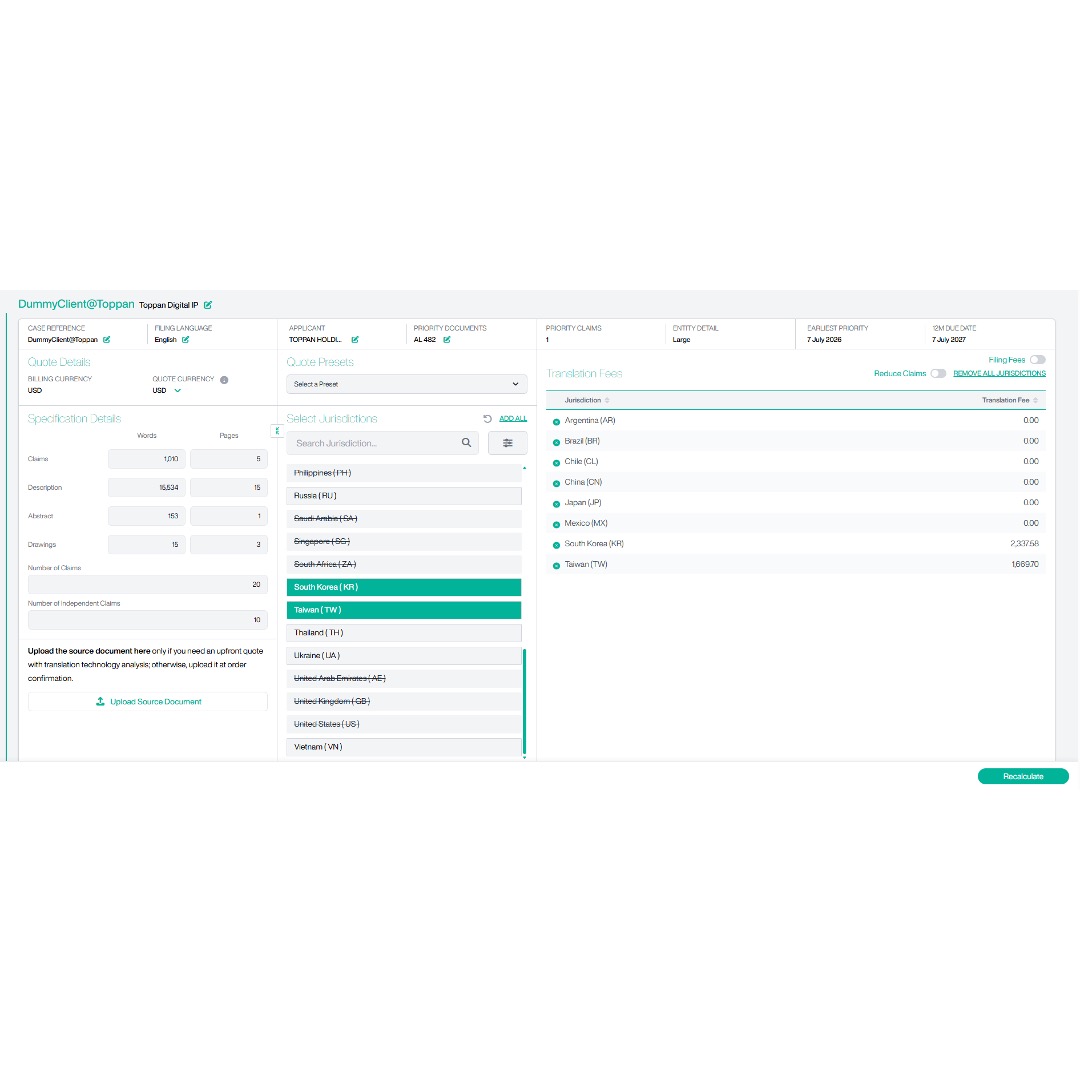Edit the Applicant TOPPAN HOLDI field
This screenshot has height=1080, width=1080.
355,340
